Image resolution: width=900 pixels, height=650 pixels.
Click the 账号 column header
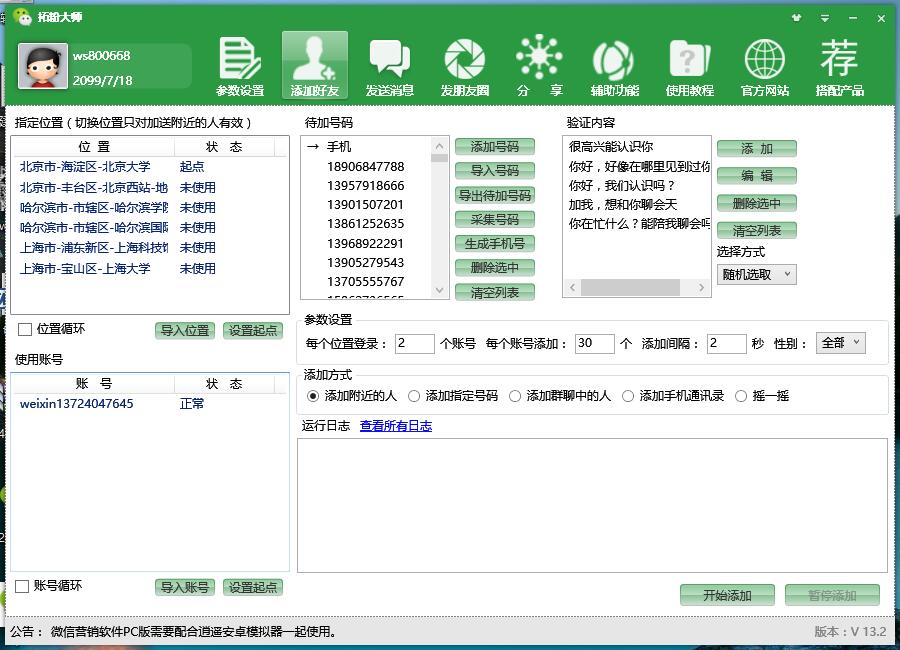point(94,384)
